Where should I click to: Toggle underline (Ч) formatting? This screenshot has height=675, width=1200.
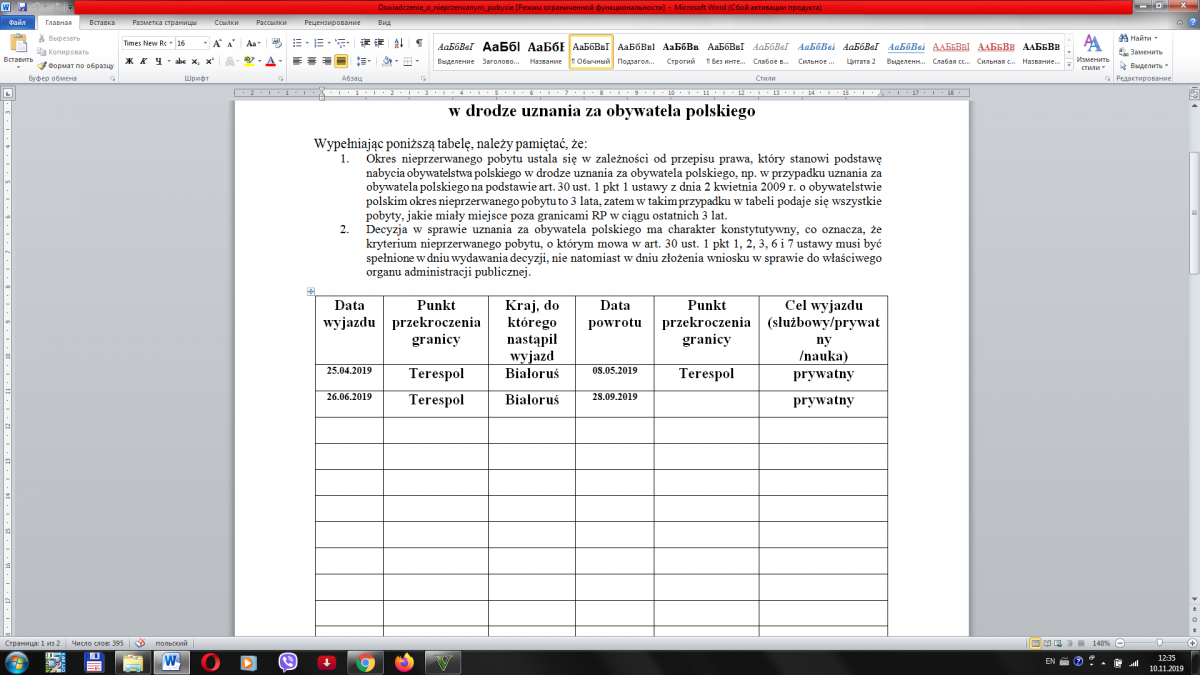point(159,61)
